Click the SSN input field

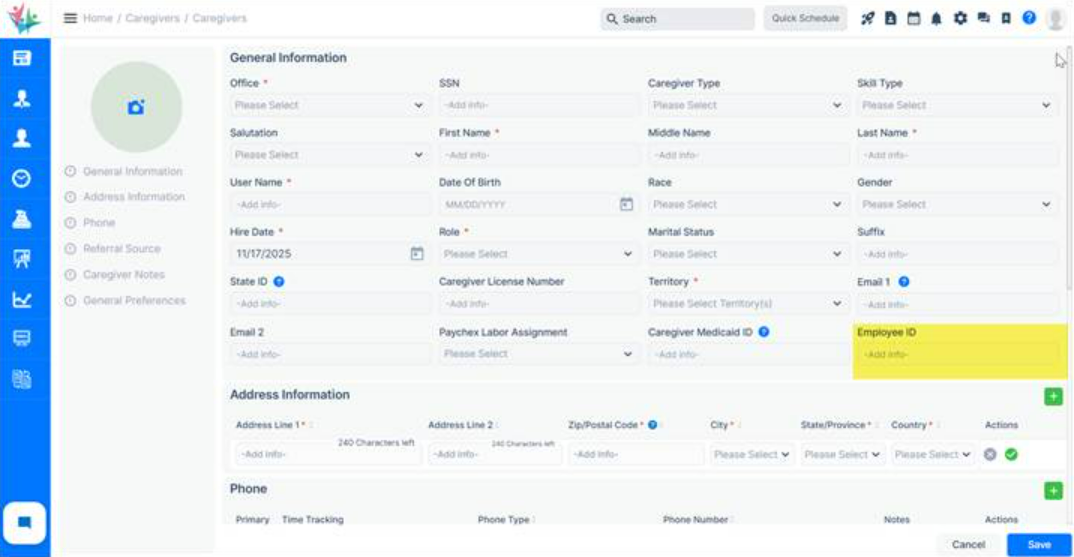[x=538, y=106]
